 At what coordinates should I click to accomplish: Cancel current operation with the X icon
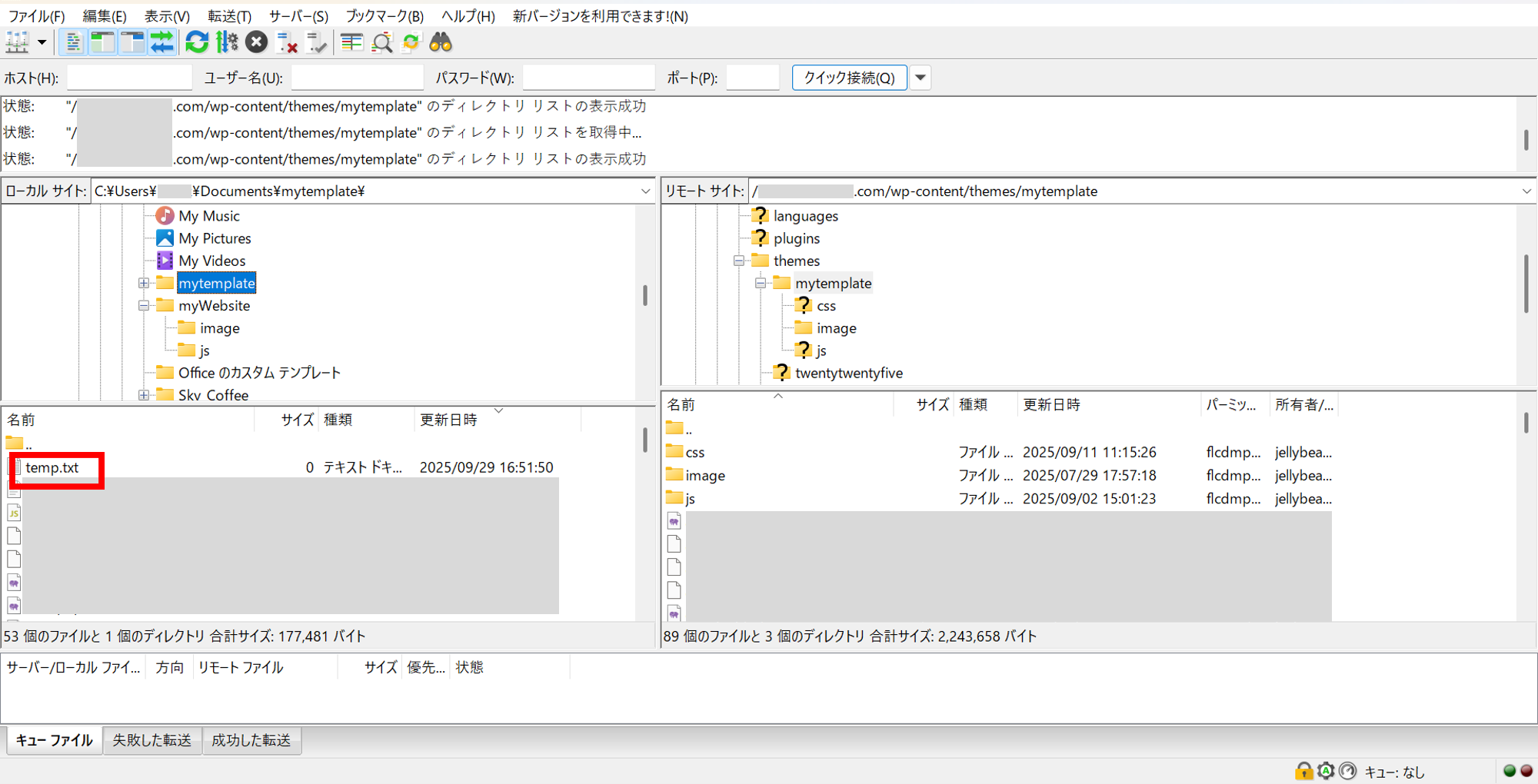click(257, 43)
